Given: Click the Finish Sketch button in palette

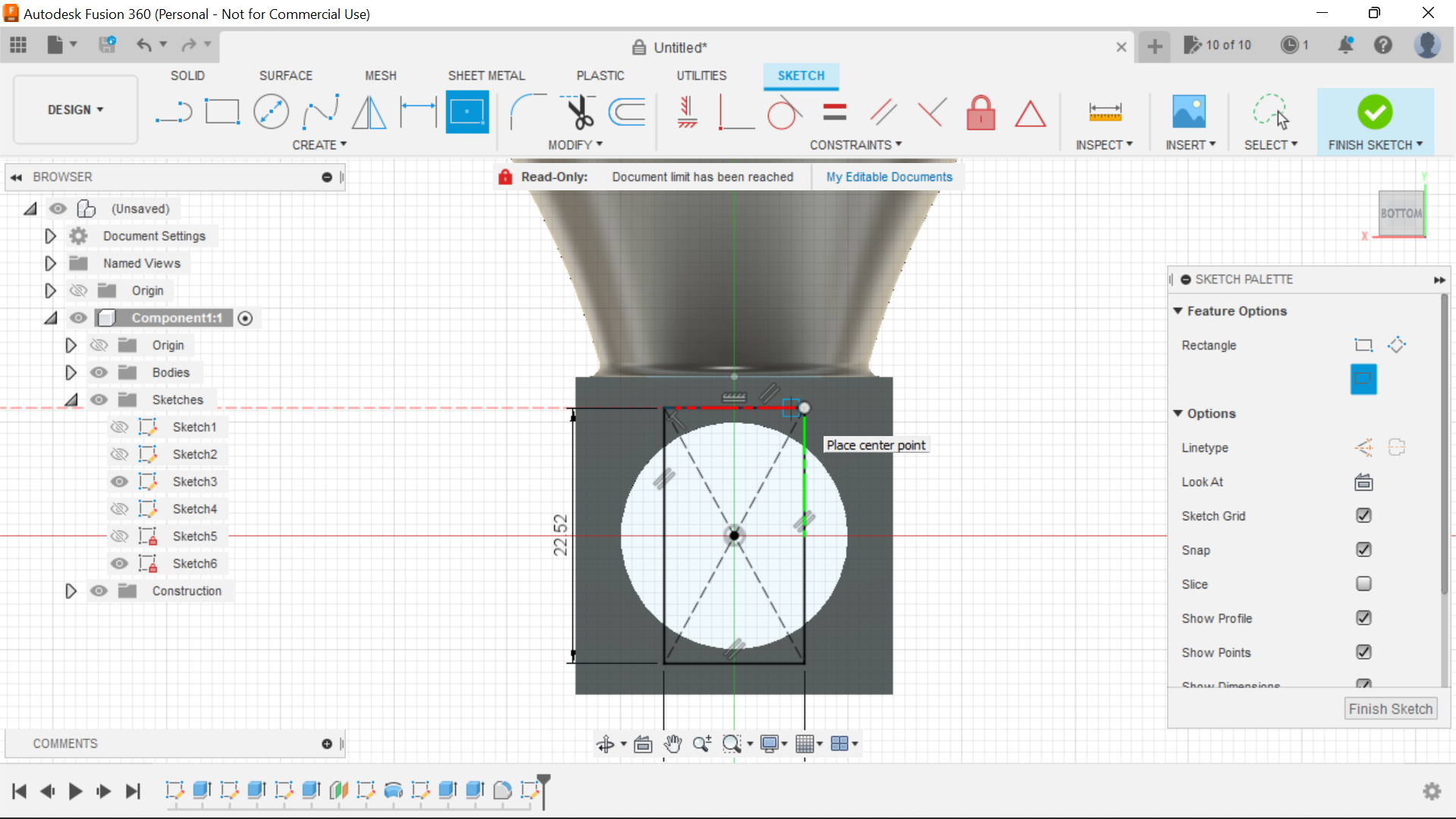Looking at the screenshot, I should 1391,708.
